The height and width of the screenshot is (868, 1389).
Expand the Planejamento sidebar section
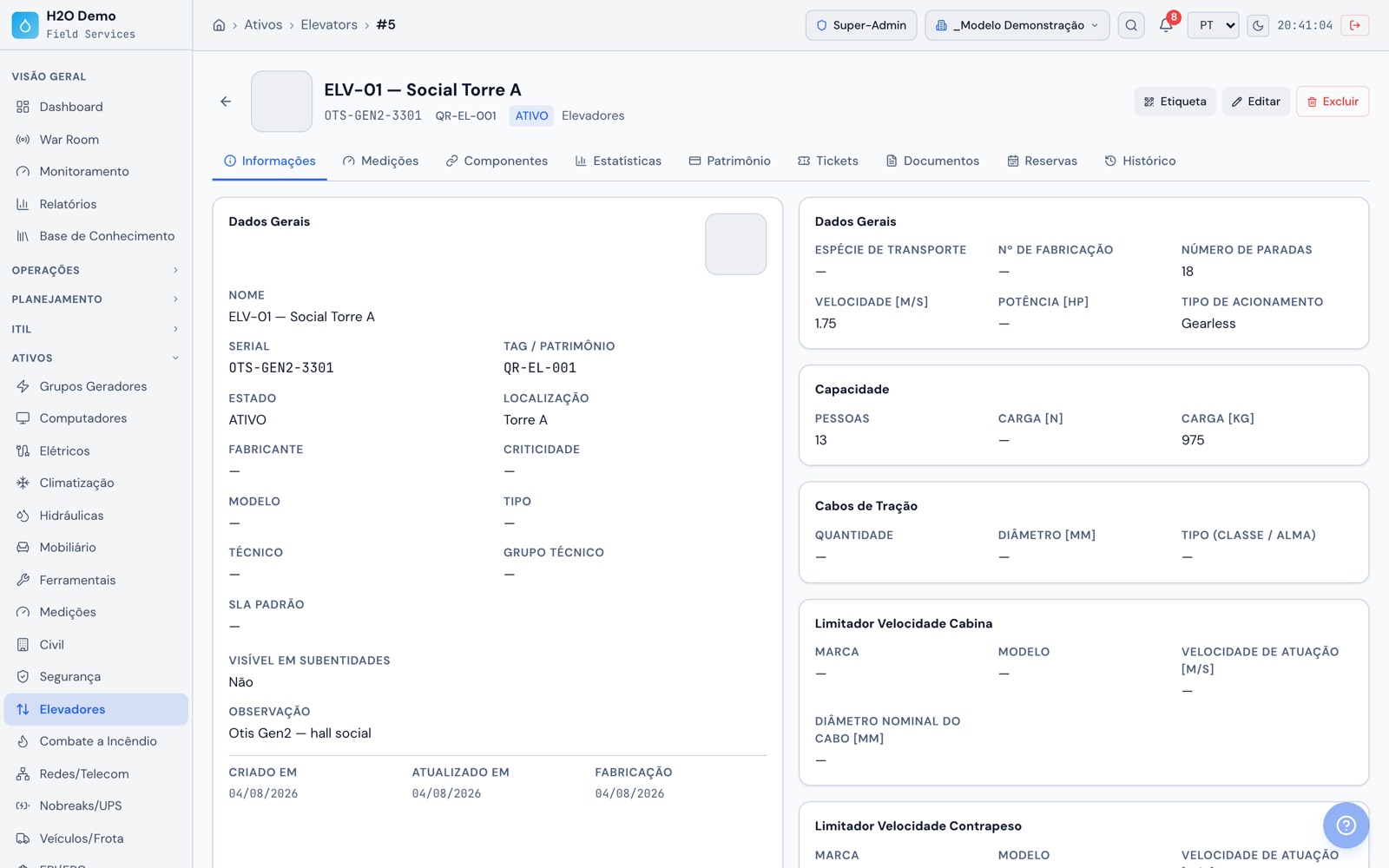click(x=96, y=299)
